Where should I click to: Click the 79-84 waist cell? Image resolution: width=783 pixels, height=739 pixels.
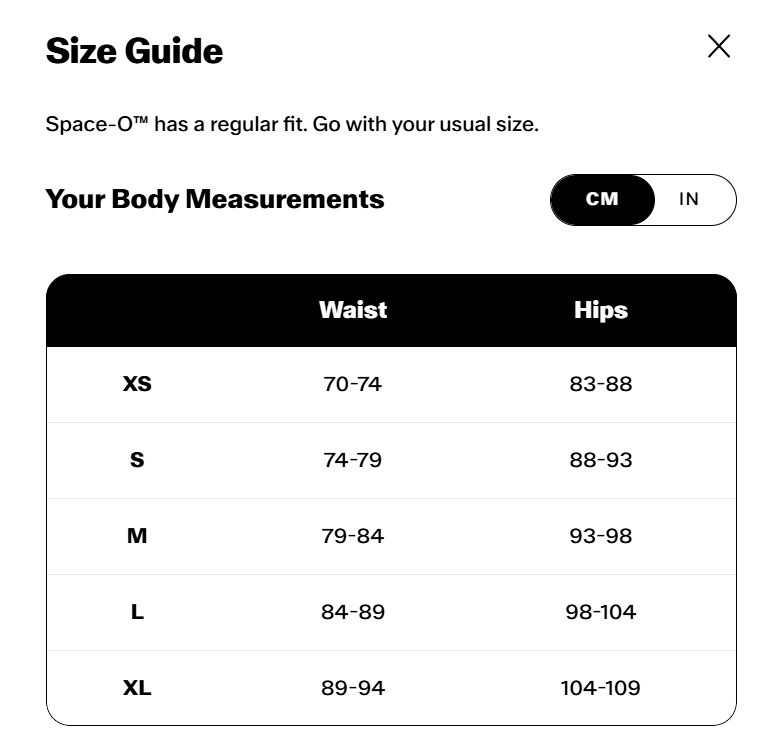[x=353, y=536]
